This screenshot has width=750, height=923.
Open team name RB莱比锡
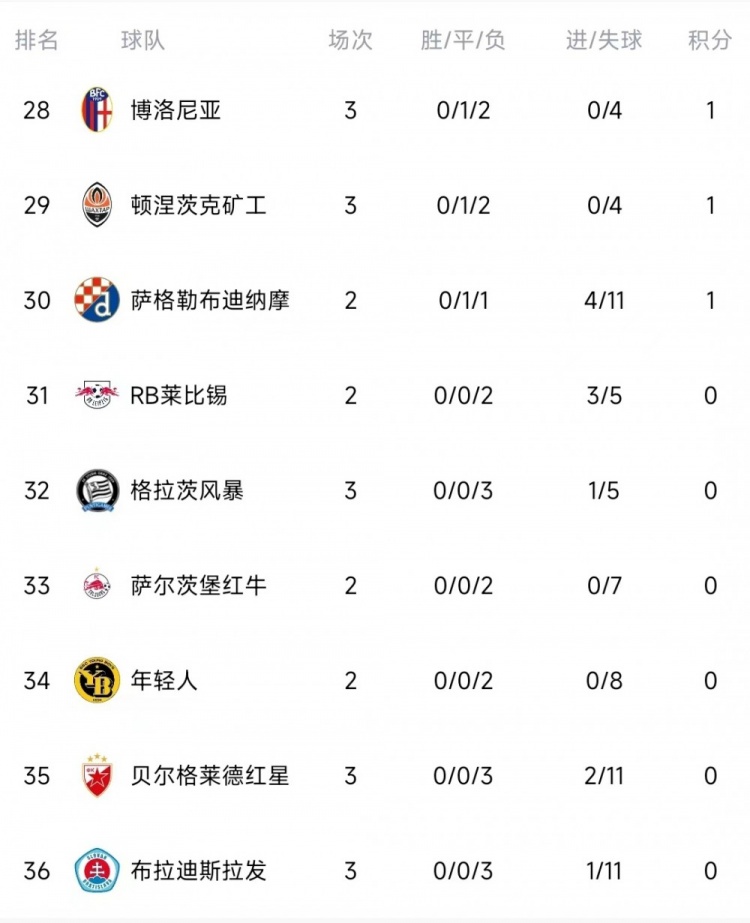pos(179,395)
